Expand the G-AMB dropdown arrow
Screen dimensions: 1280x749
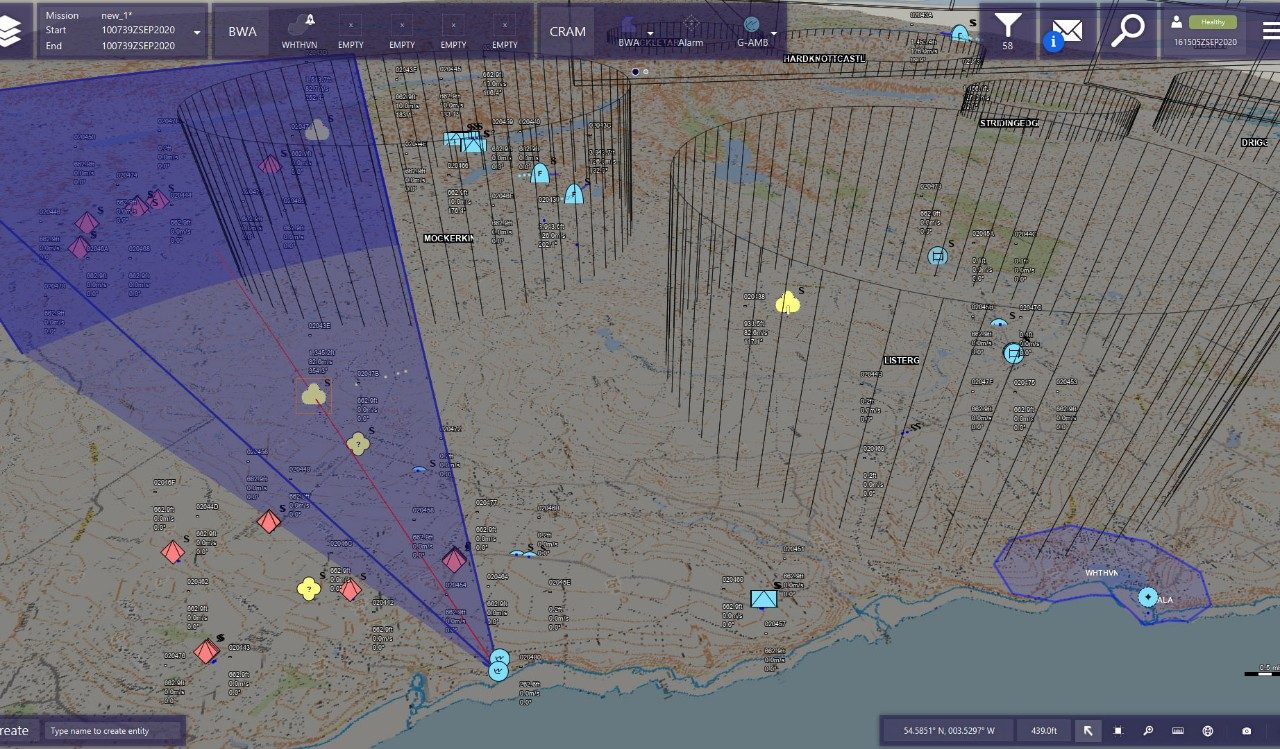click(773, 33)
